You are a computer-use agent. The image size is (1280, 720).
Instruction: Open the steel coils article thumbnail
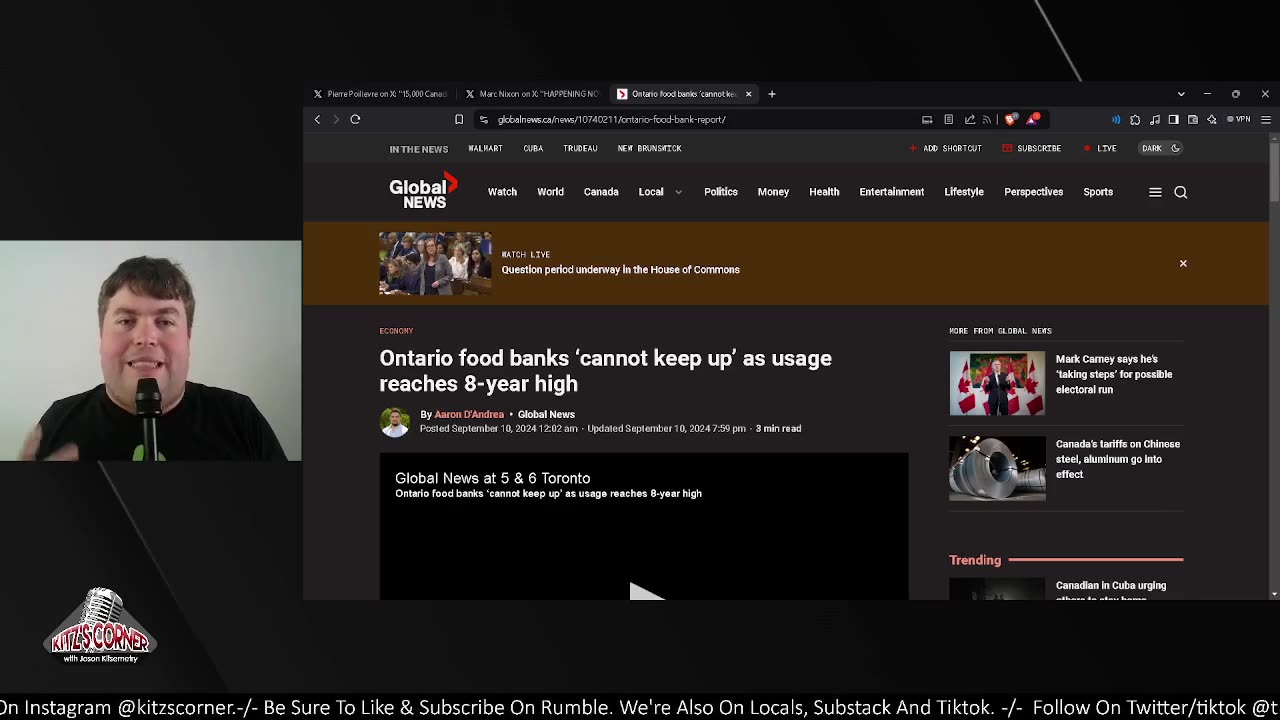click(x=997, y=468)
